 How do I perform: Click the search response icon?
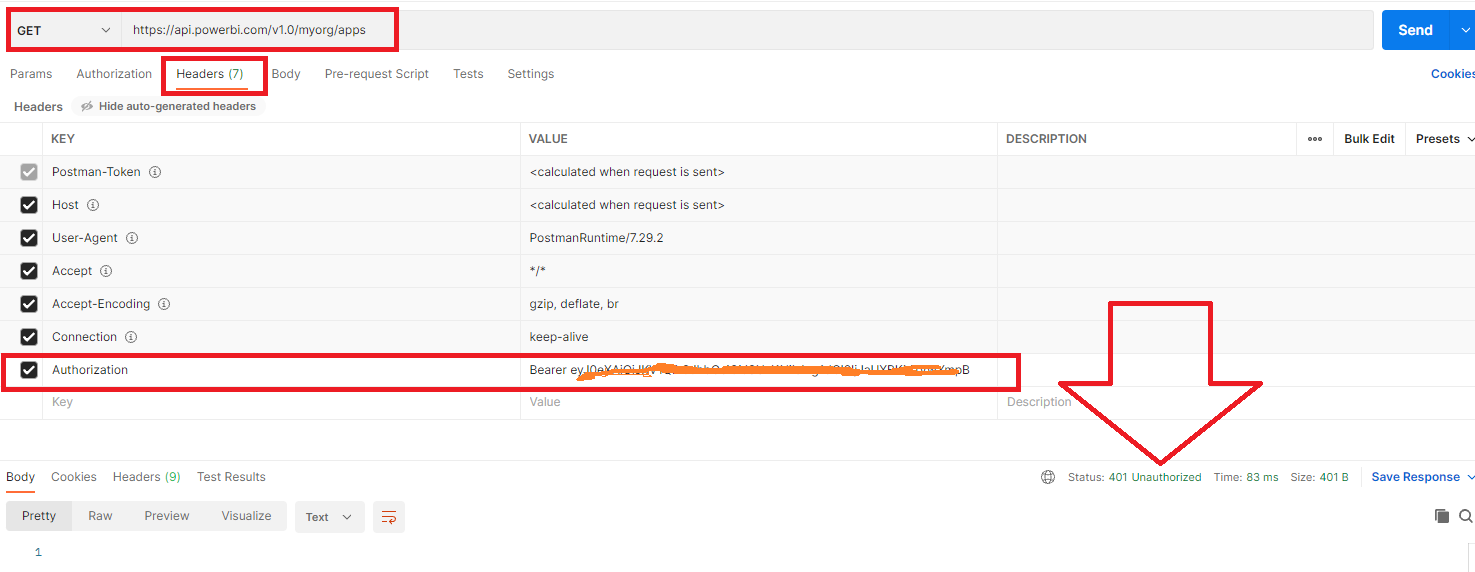point(1466,516)
